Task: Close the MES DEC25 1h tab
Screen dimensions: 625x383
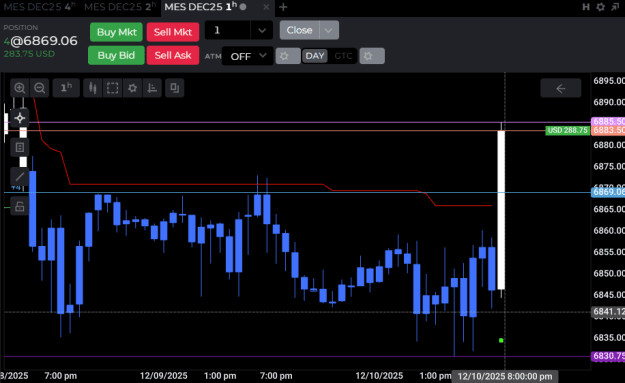Action: click(266, 7)
